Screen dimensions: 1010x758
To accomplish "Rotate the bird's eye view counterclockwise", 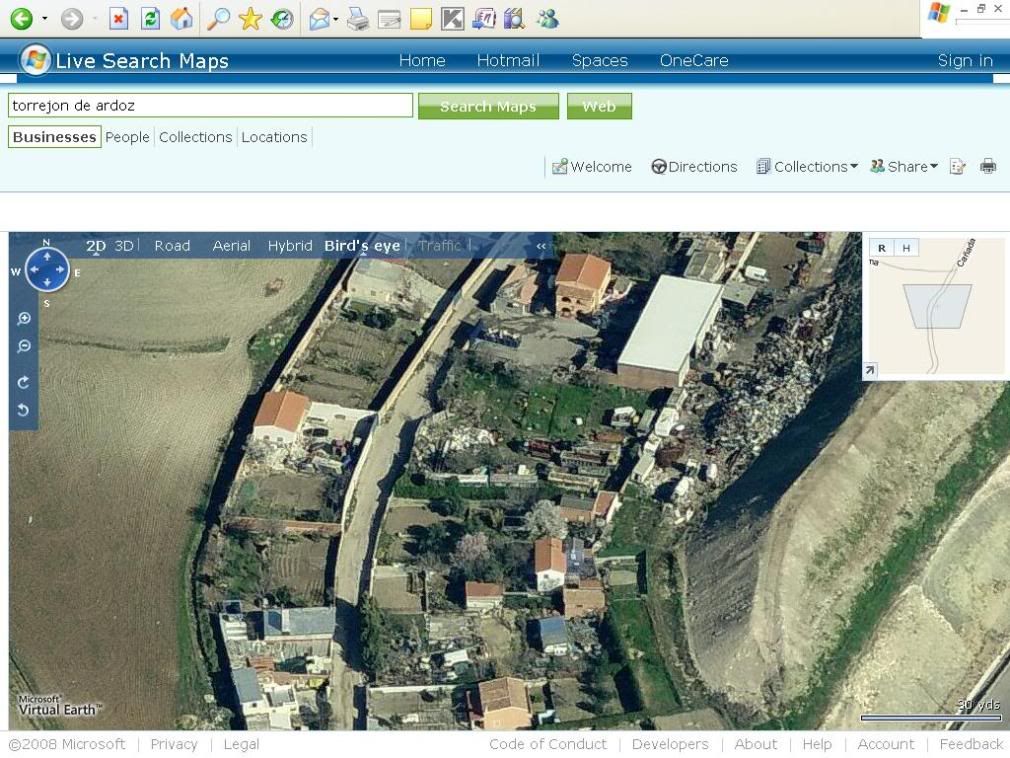I will [x=24, y=410].
